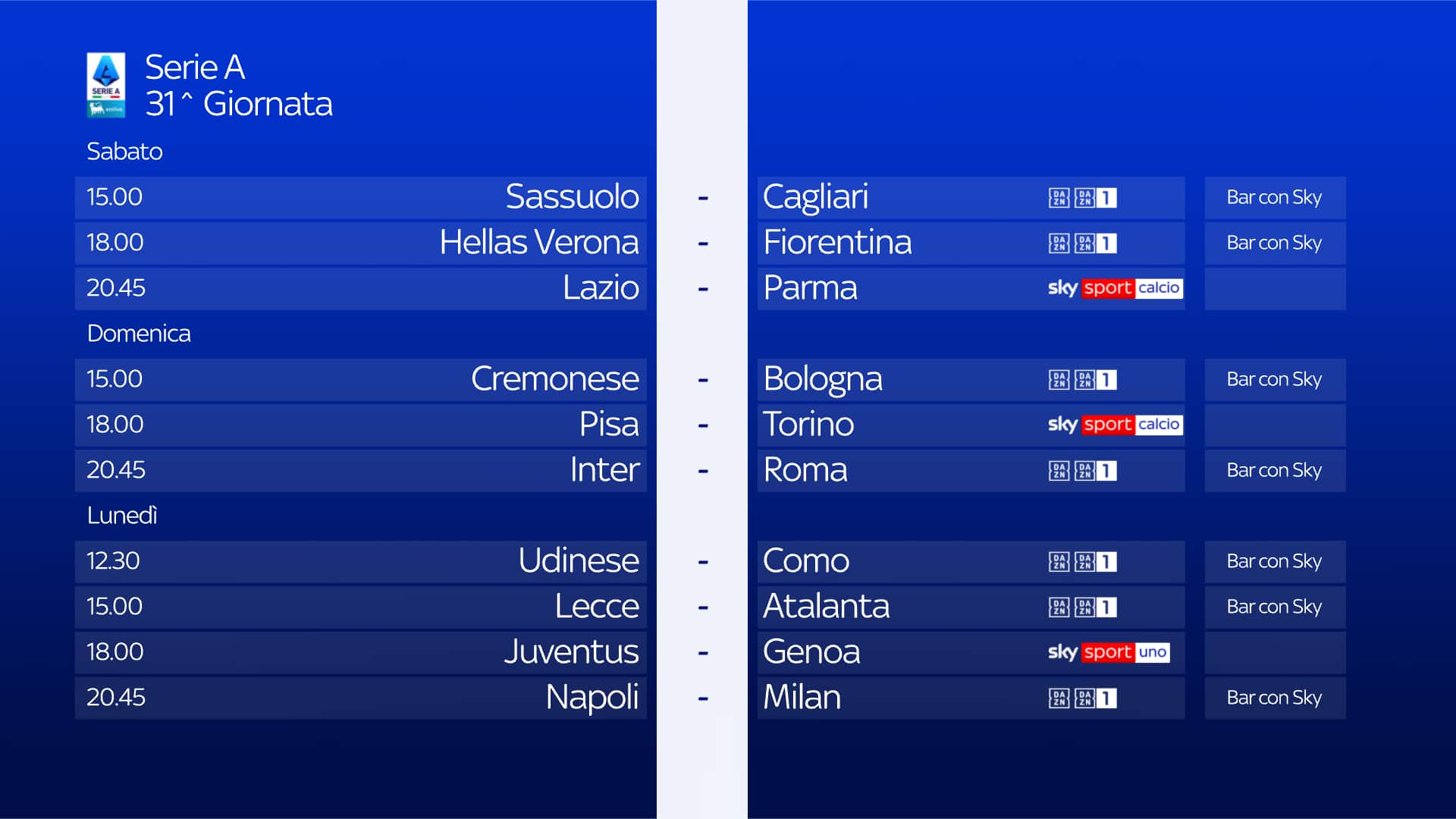Click the DAZN 1 logo for Roma
Image resolution: width=1456 pixels, height=819 pixels.
[1096, 471]
